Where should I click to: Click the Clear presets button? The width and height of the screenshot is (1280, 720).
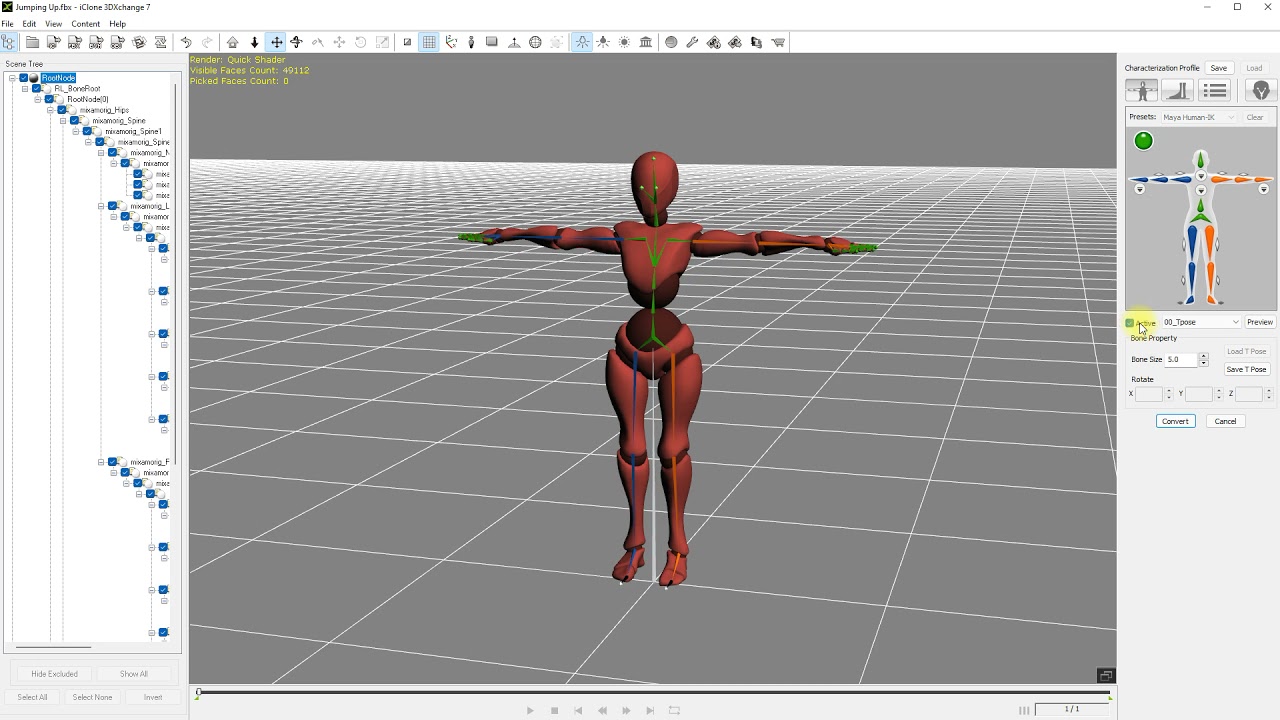[1255, 117]
